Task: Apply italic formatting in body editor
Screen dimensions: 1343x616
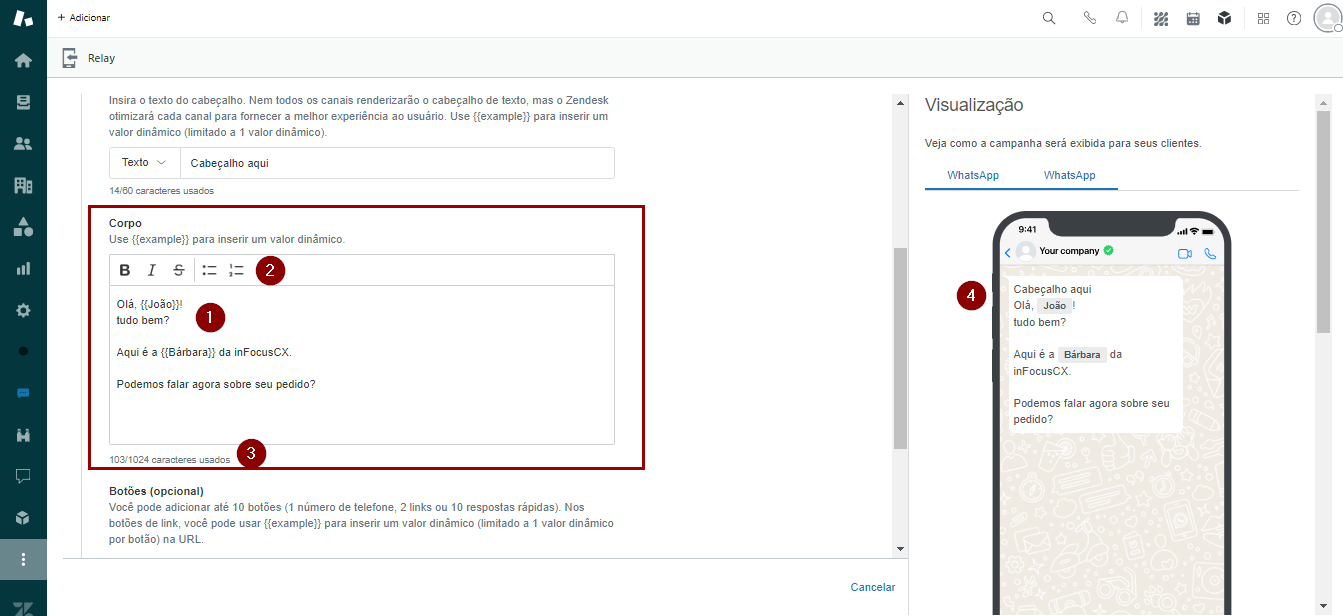Action: coord(152,270)
